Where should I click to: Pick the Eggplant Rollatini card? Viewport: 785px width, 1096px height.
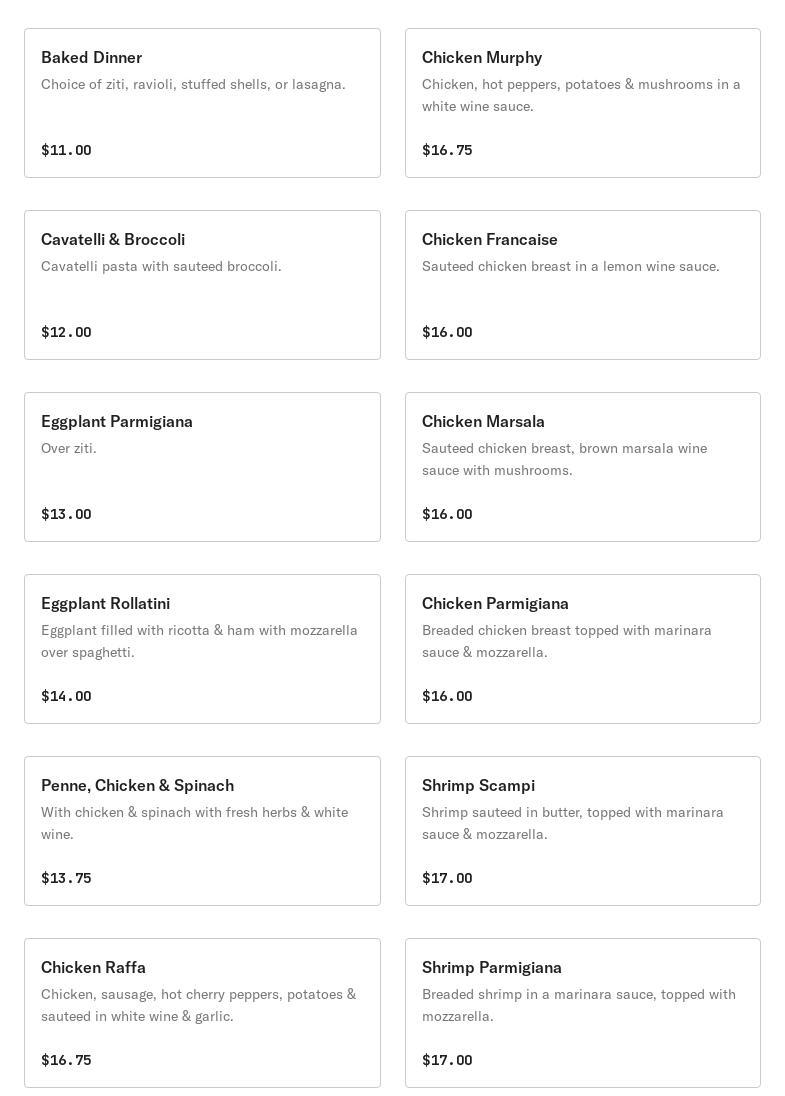click(202, 649)
